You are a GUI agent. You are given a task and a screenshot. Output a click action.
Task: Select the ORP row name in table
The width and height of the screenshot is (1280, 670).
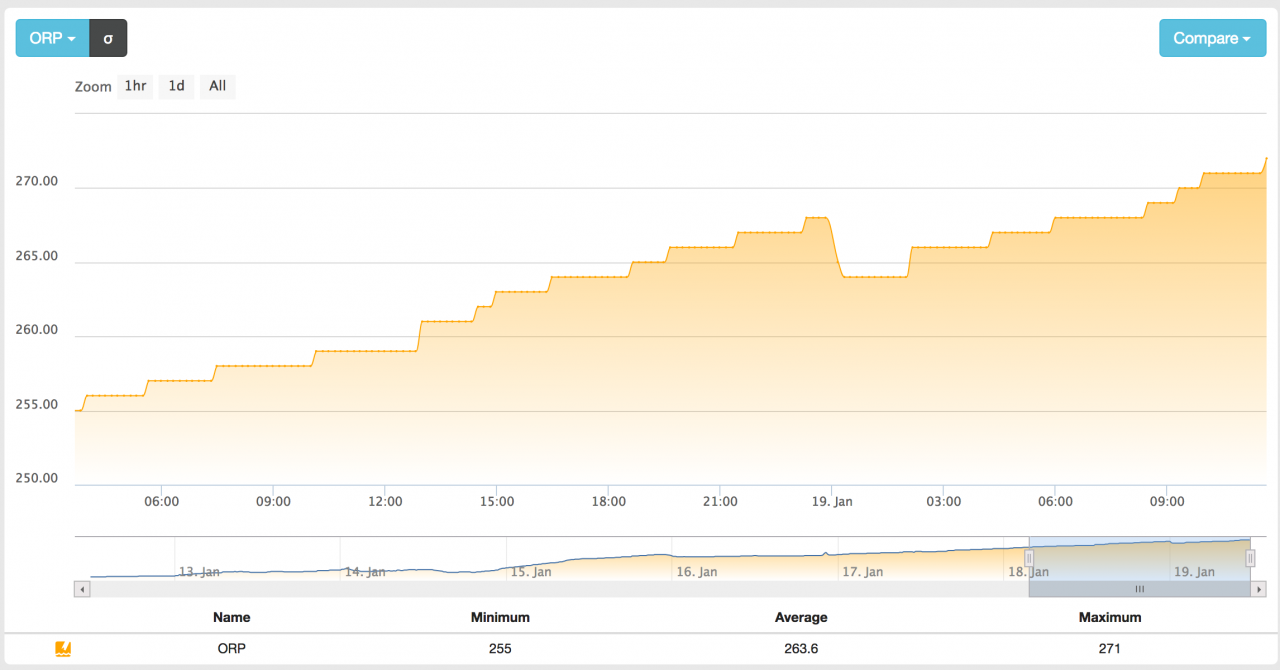pyautogui.click(x=231, y=649)
